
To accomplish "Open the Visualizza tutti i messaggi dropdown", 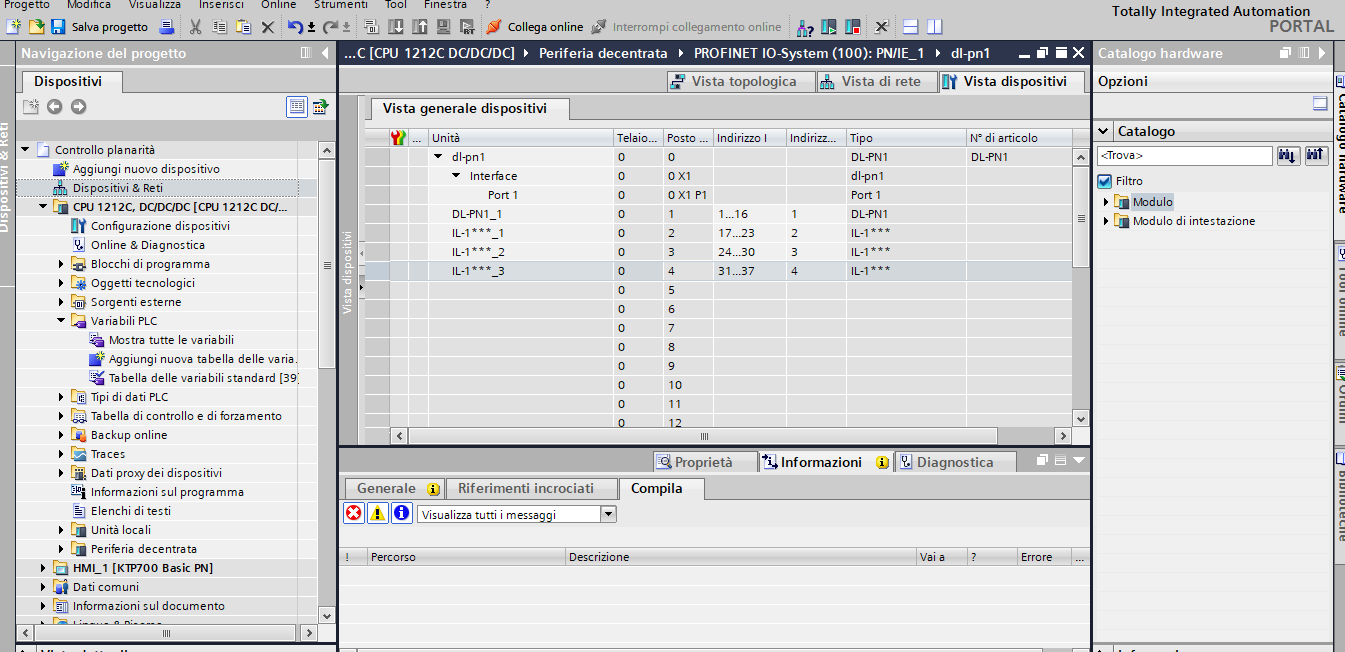I will point(608,514).
